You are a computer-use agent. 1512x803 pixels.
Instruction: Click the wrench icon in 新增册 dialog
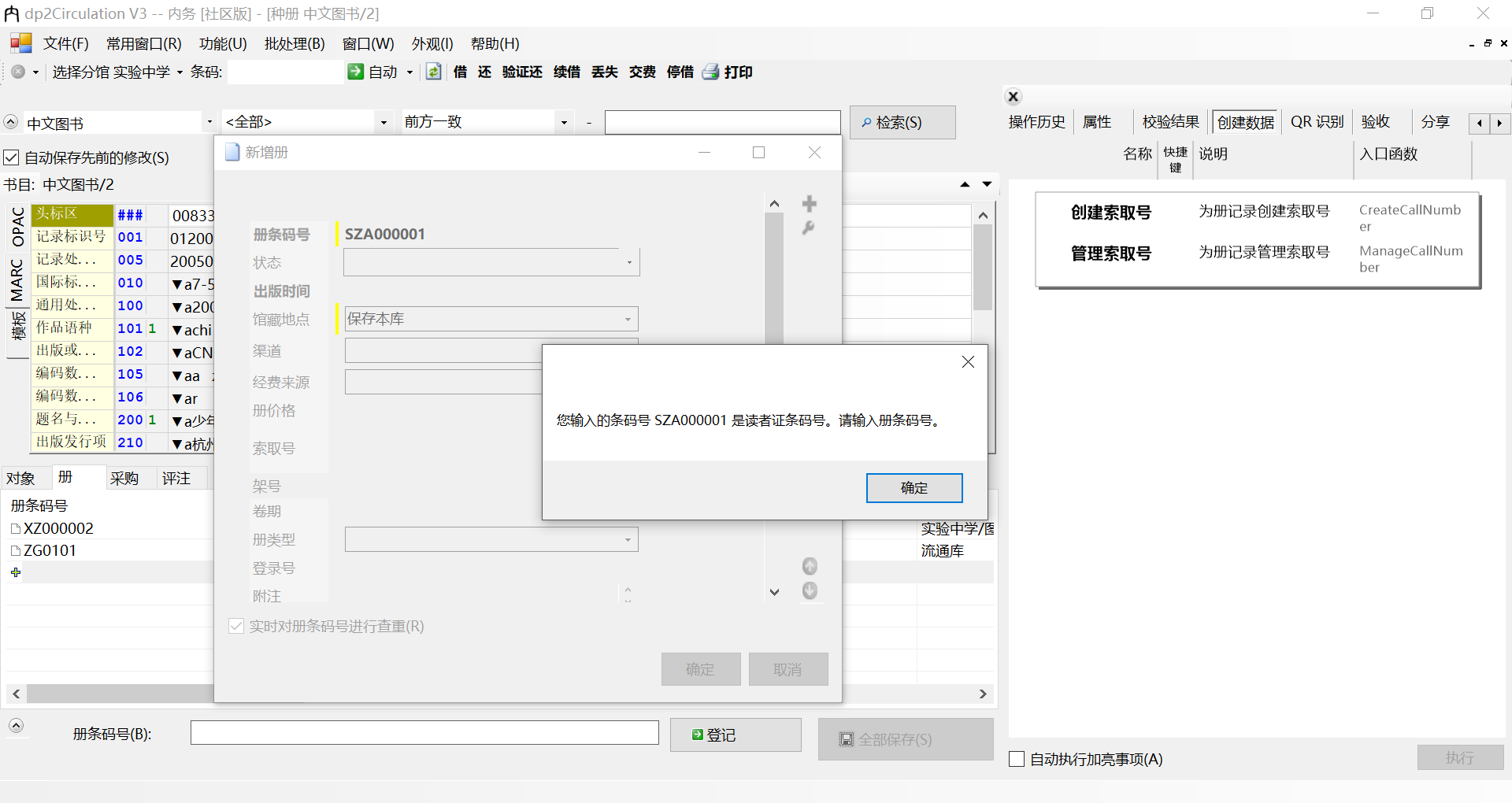(809, 228)
